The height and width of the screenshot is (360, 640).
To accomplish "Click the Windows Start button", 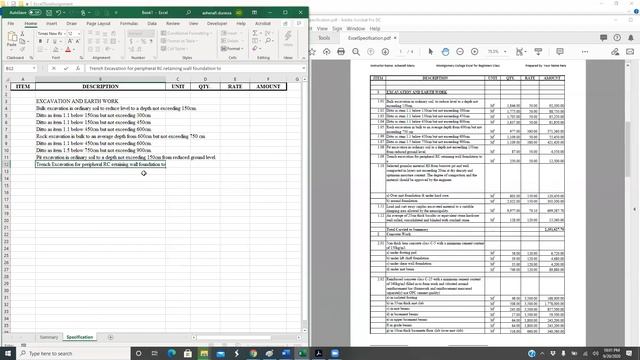I will coord(8,353).
